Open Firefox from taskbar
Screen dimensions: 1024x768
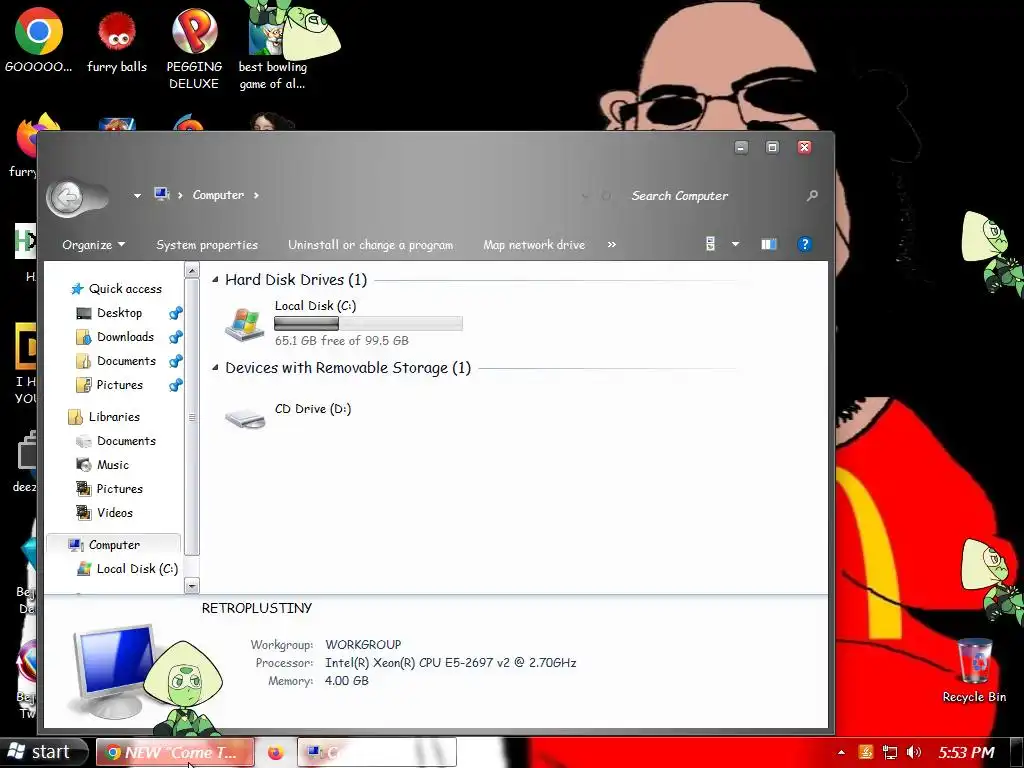pos(276,753)
